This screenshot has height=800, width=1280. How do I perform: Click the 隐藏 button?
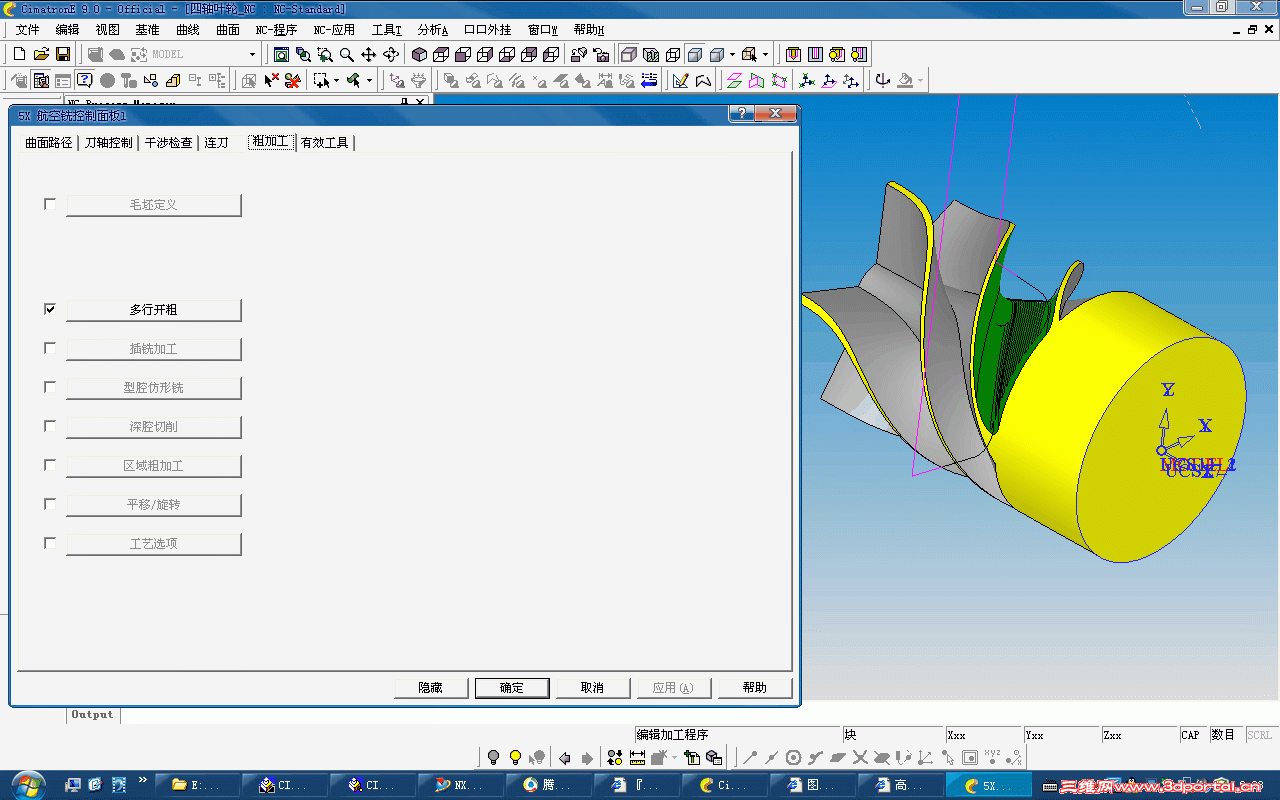430,688
